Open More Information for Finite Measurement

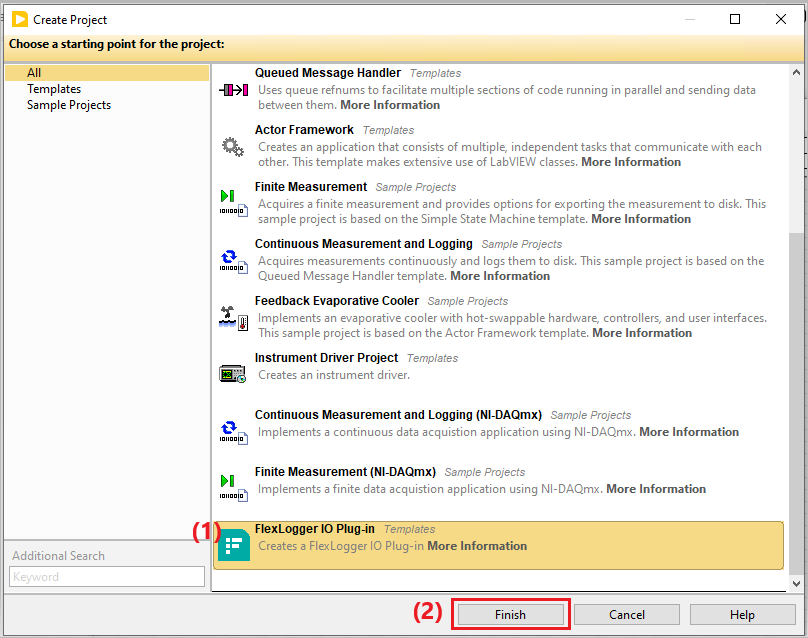tap(641, 219)
